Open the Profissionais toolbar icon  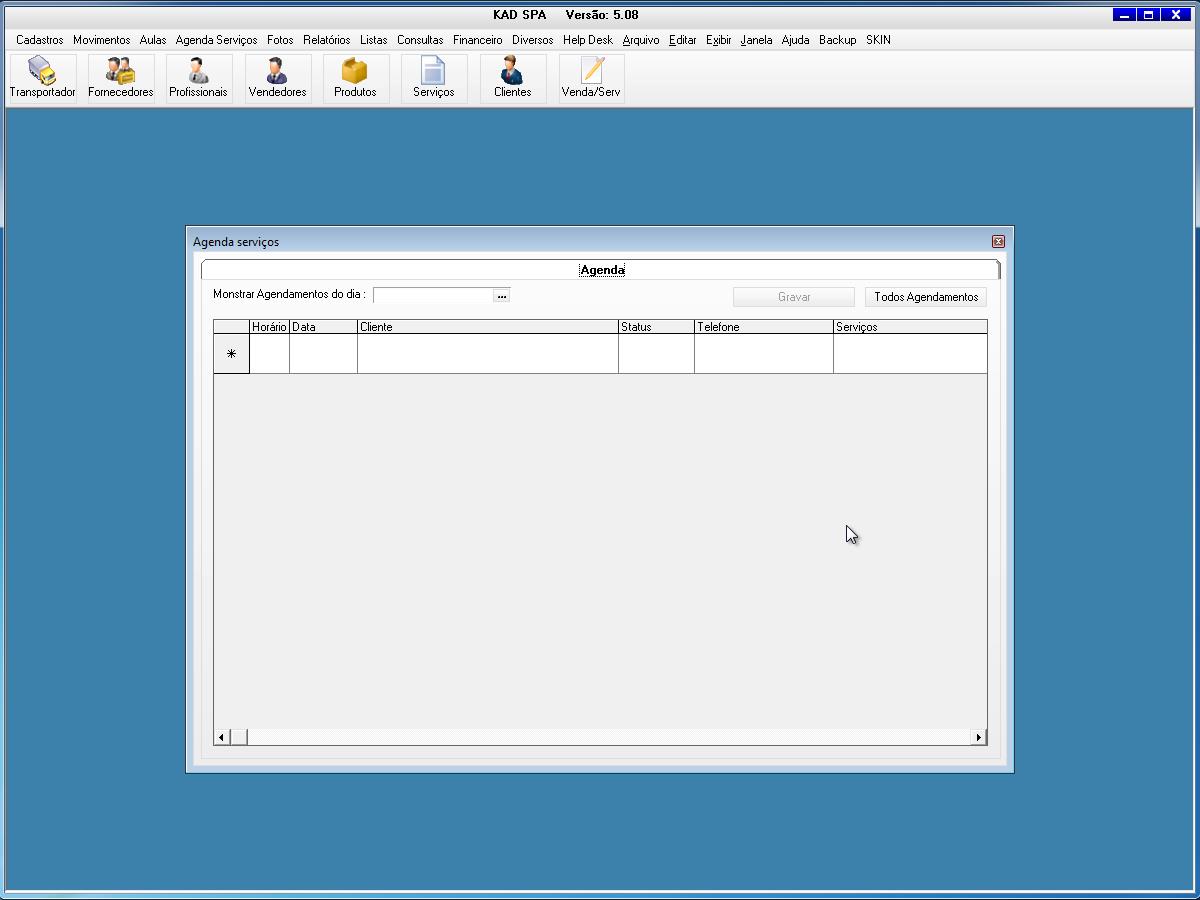click(198, 78)
